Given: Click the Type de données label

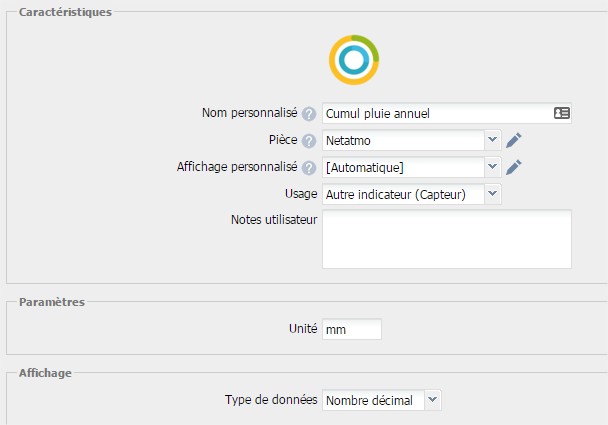Looking at the screenshot, I should 271,400.
